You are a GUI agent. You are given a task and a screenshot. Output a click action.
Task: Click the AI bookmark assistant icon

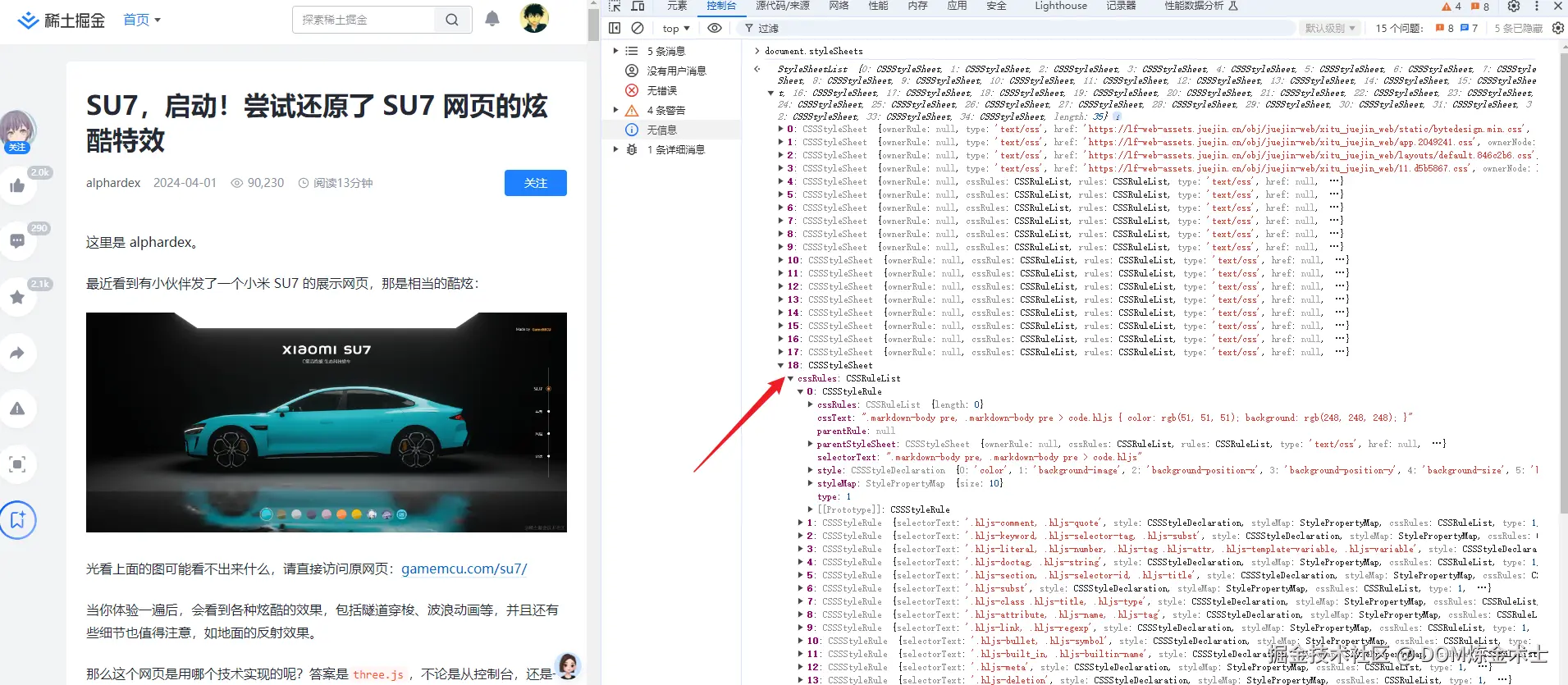pos(17,519)
